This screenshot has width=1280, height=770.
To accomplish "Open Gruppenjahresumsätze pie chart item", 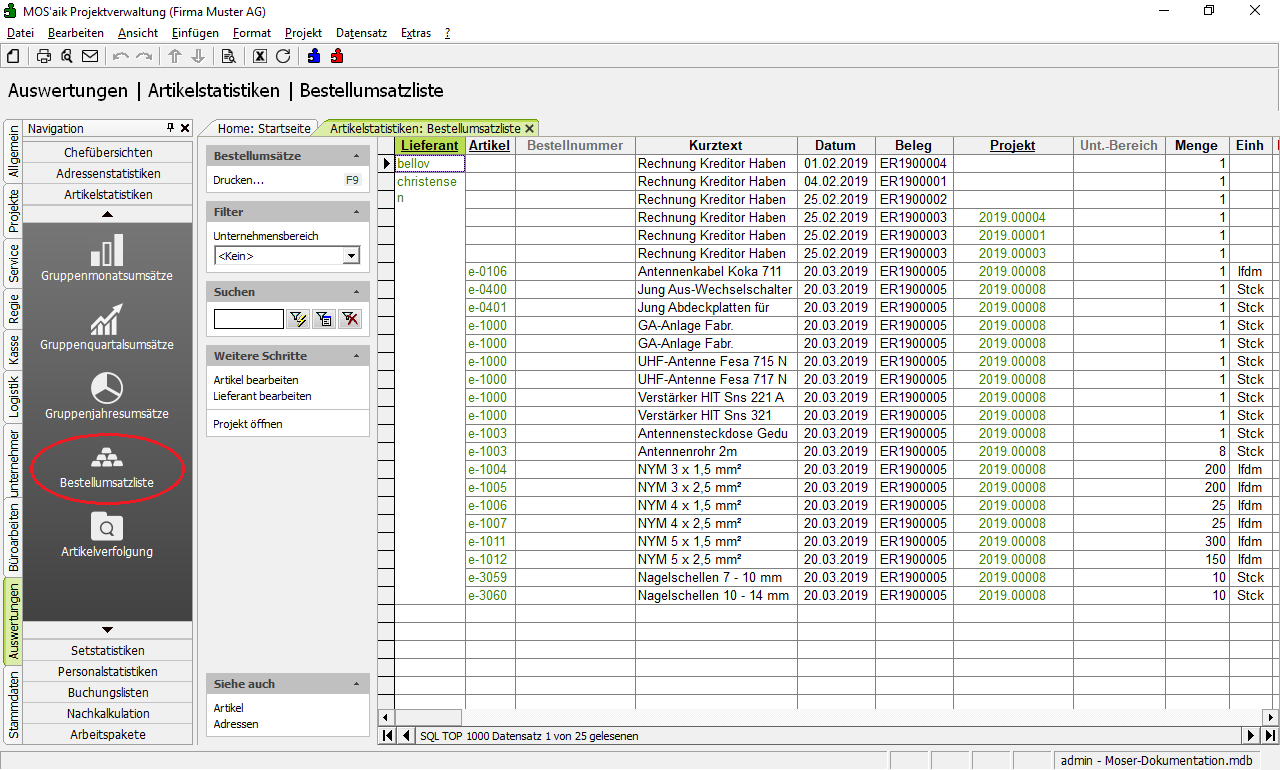I will click(x=107, y=396).
